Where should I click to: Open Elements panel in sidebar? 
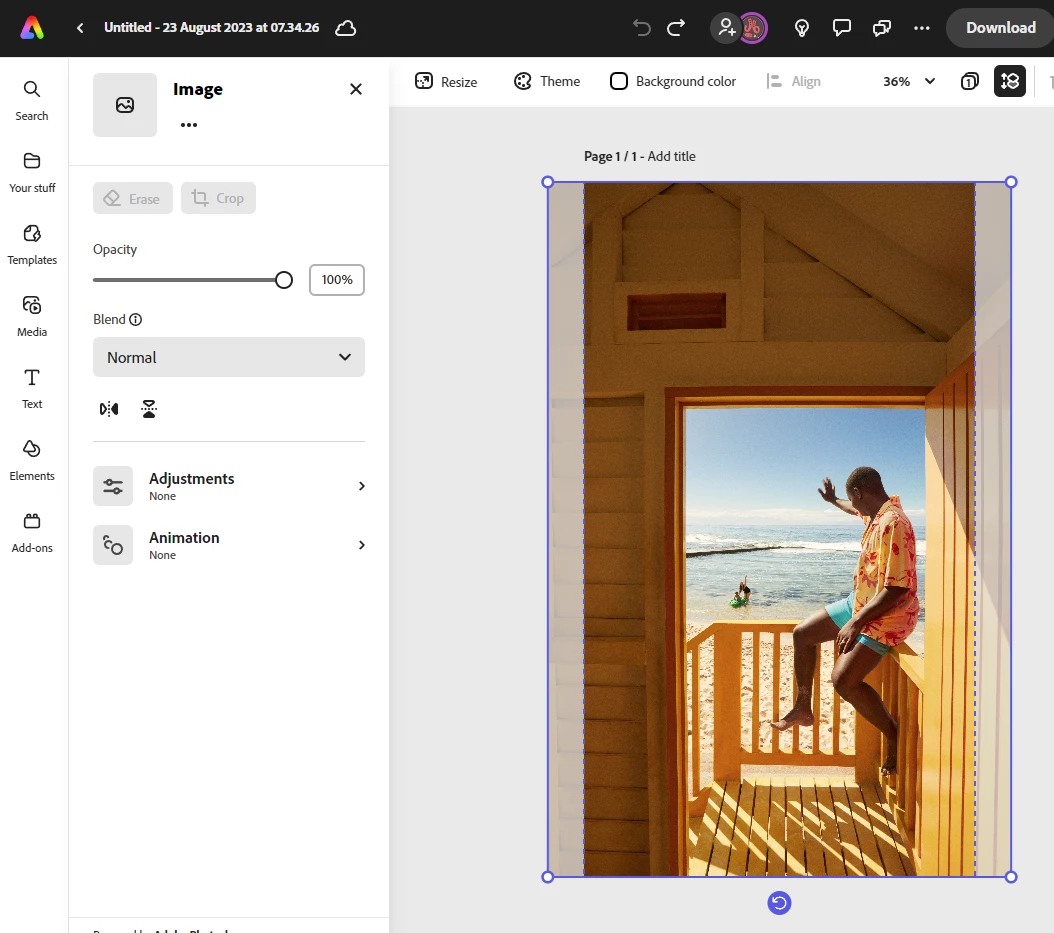32,460
